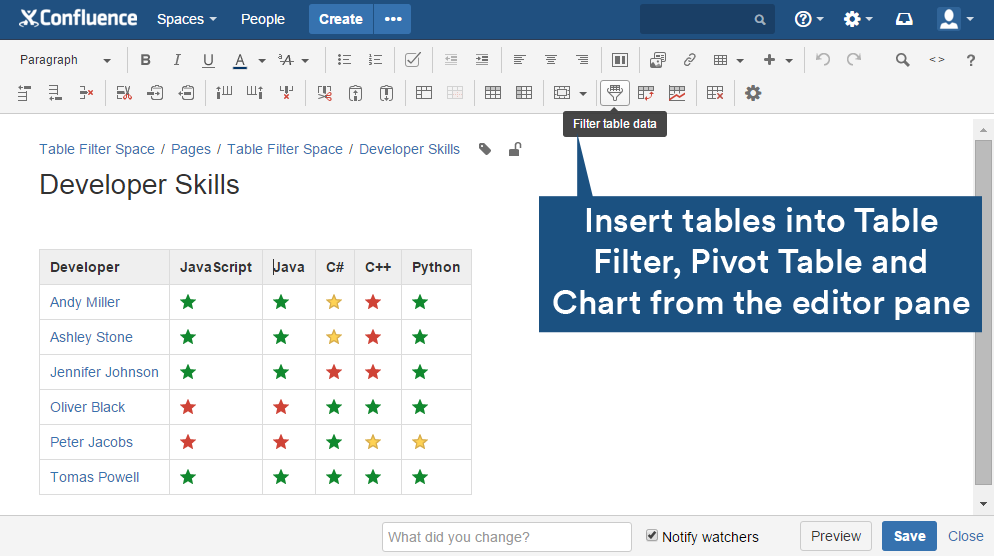
Task: Click the Save button
Action: (908, 536)
